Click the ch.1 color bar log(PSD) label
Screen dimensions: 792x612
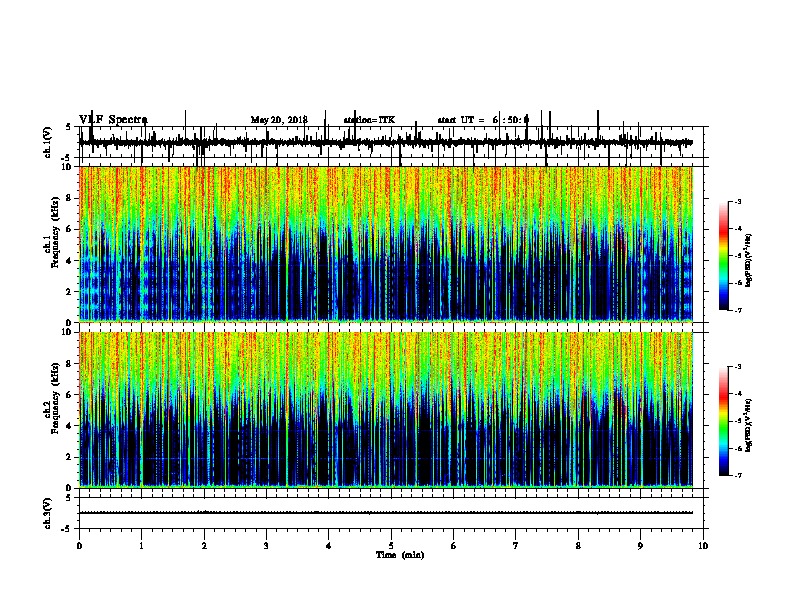coord(749,260)
